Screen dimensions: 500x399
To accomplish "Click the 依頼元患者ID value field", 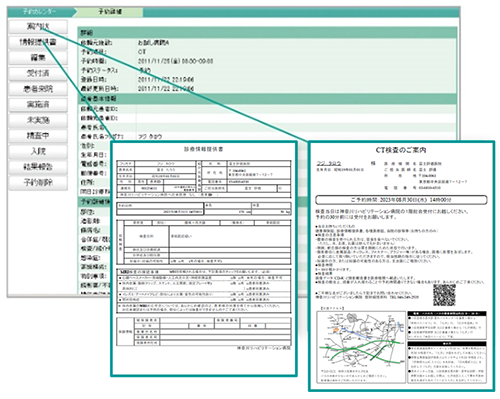I will click(x=296, y=109).
